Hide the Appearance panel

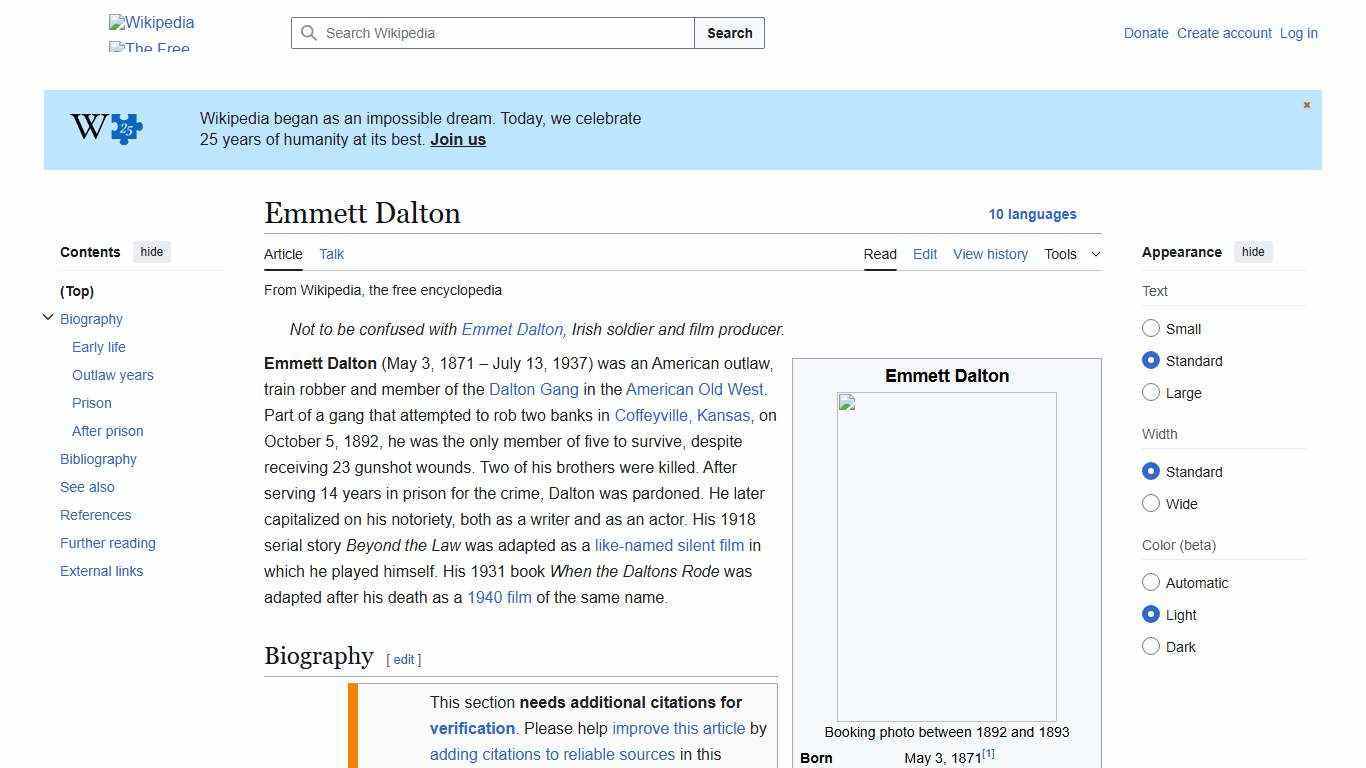point(1253,251)
